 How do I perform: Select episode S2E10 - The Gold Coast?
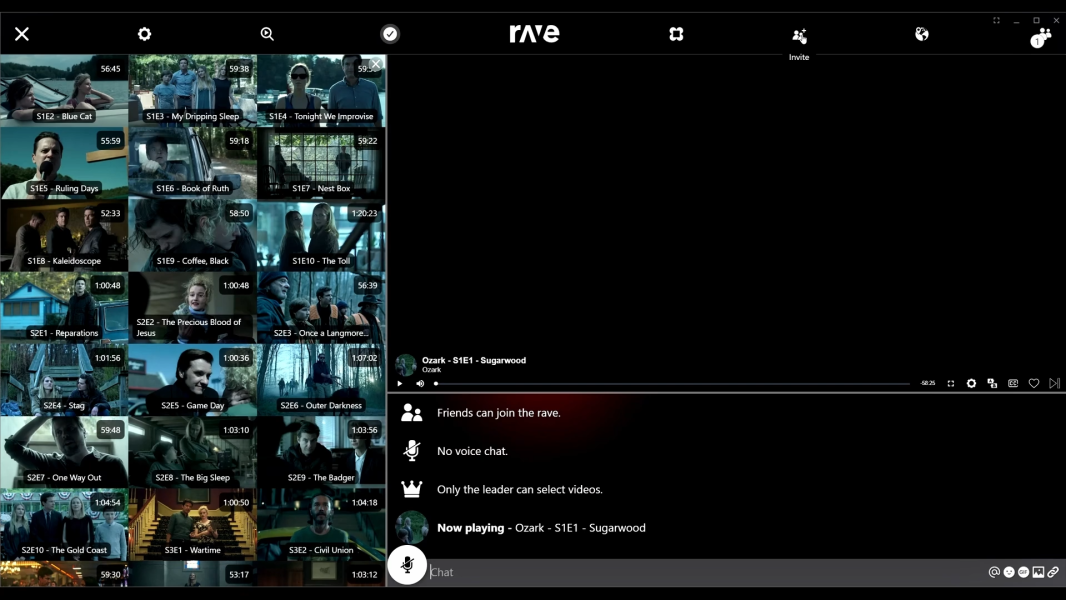64,525
